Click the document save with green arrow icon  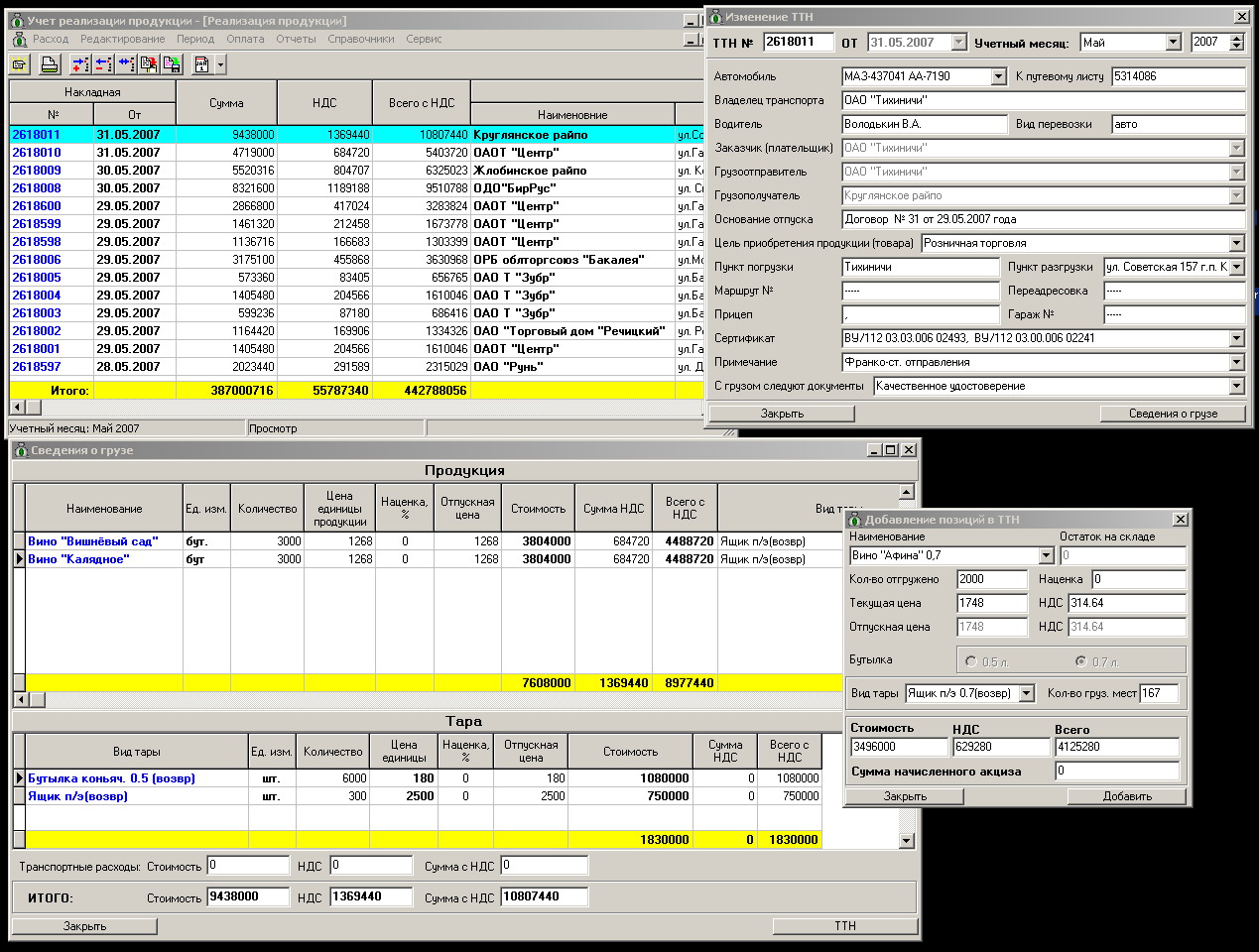pyautogui.click(x=172, y=65)
